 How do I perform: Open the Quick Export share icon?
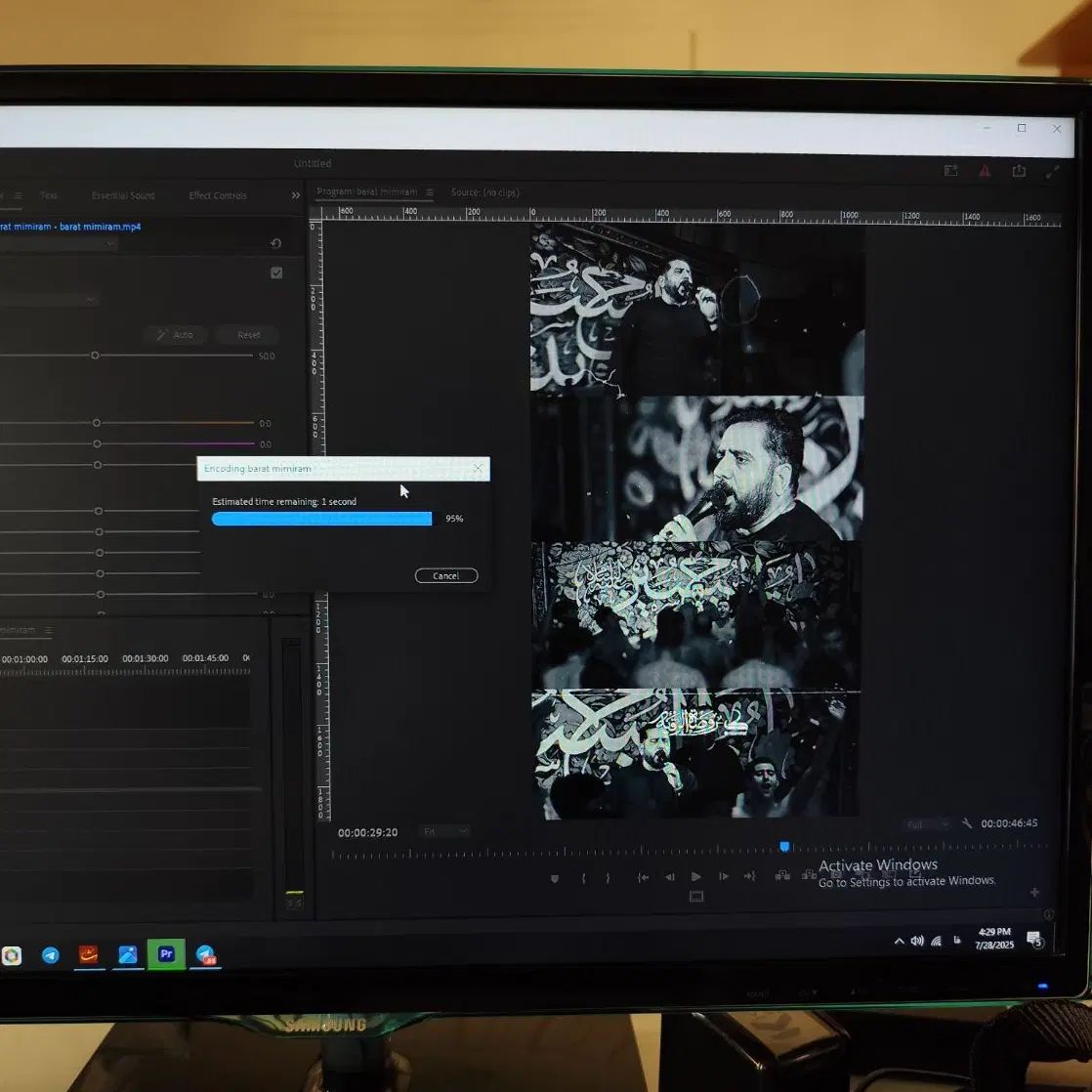coord(1018,171)
